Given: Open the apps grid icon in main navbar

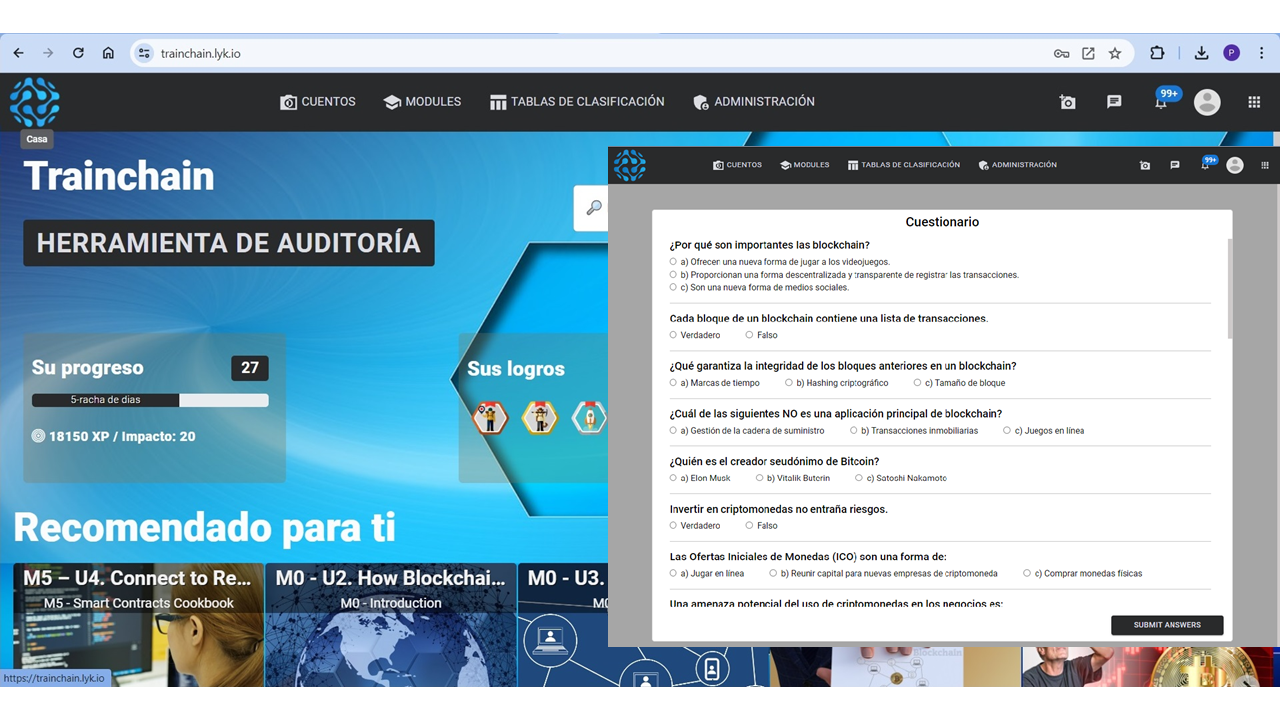Looking at the screenshot, I should pos(1254,102).
